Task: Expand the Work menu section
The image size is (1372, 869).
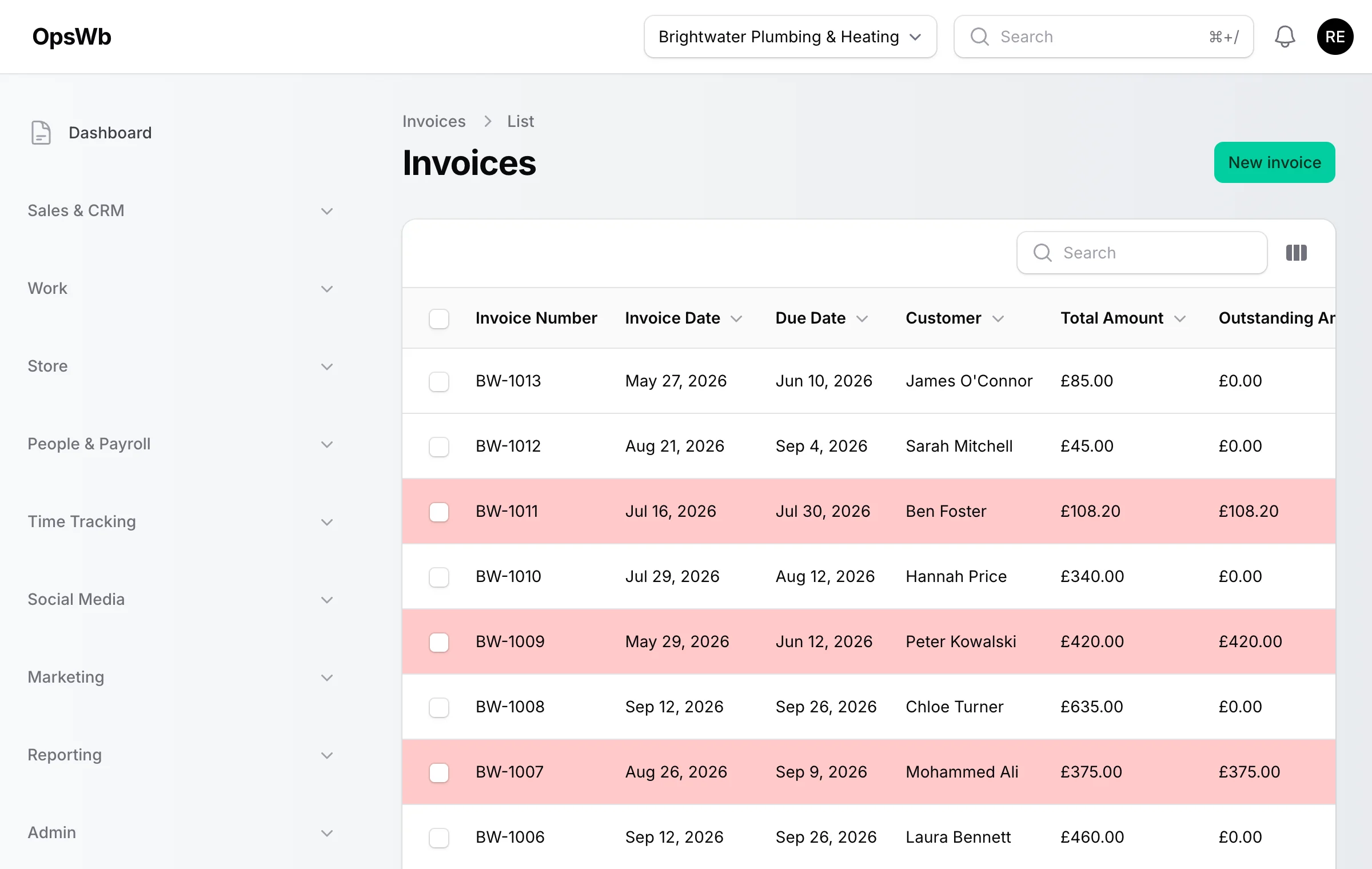Action: (181, 288)
